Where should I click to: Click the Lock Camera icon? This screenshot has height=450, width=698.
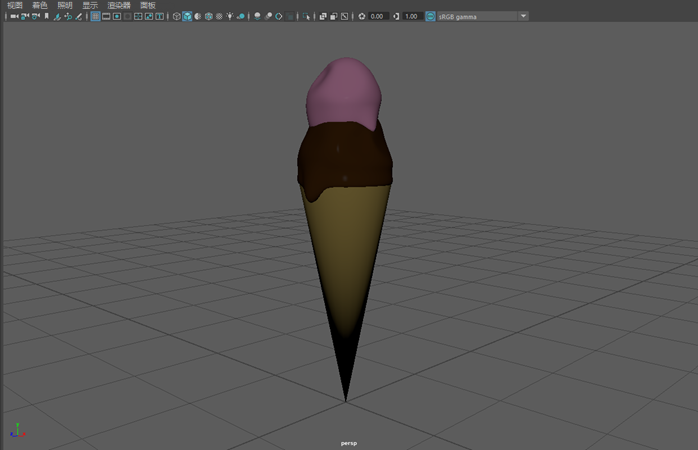pos(25,16)
